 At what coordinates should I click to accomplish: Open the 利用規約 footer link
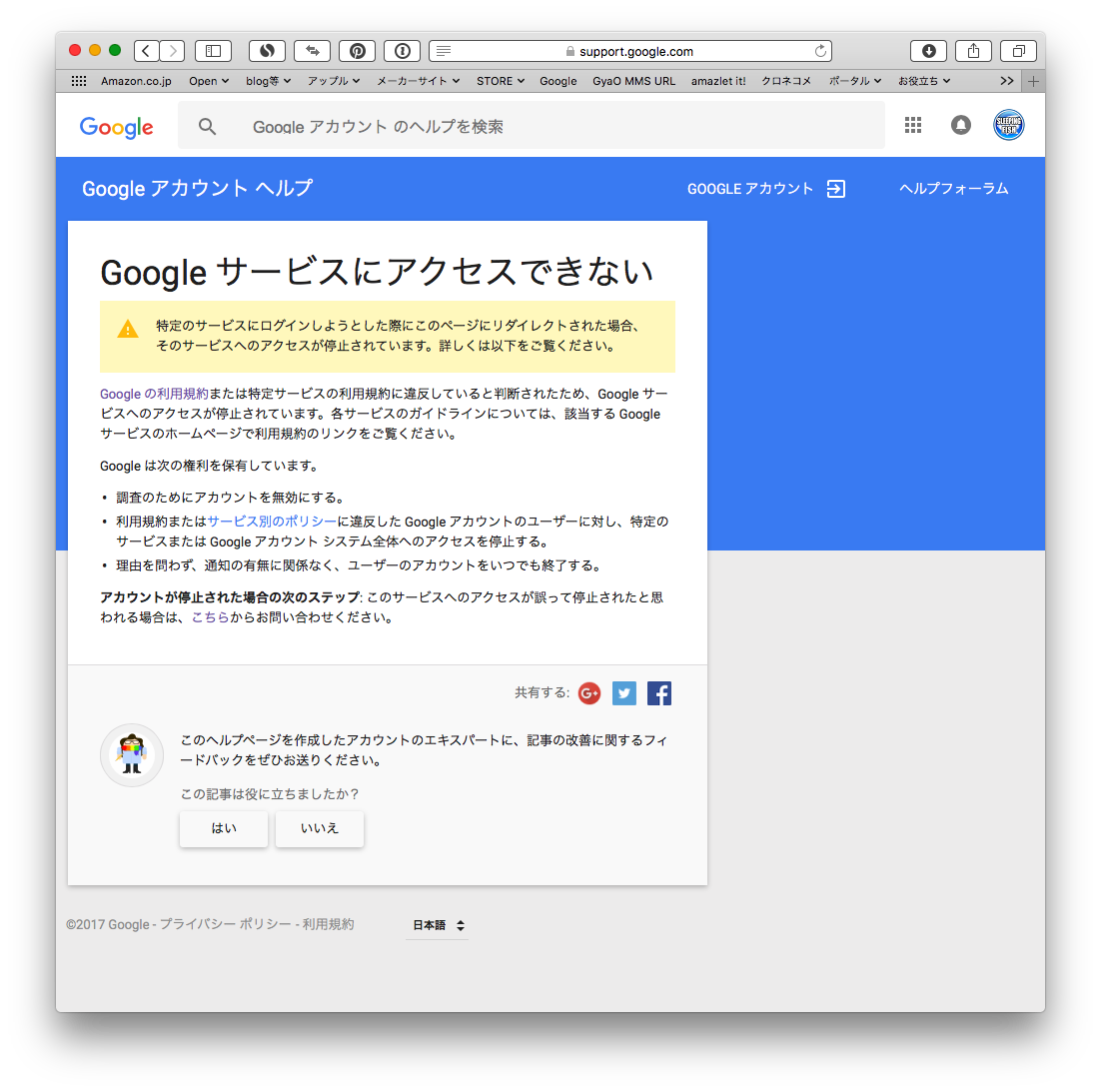(328, 924)
